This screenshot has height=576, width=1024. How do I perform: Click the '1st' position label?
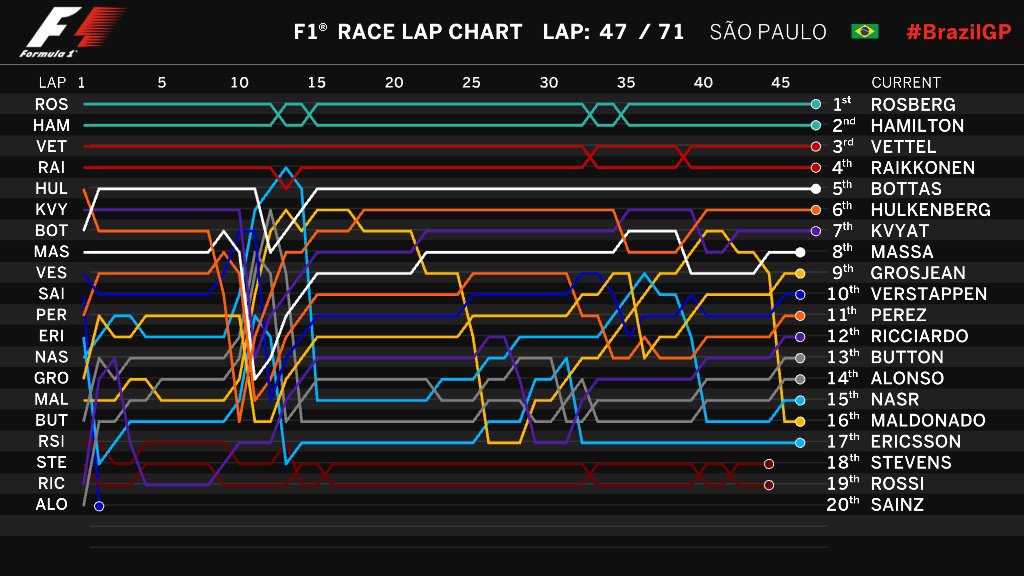coord(842,103)
